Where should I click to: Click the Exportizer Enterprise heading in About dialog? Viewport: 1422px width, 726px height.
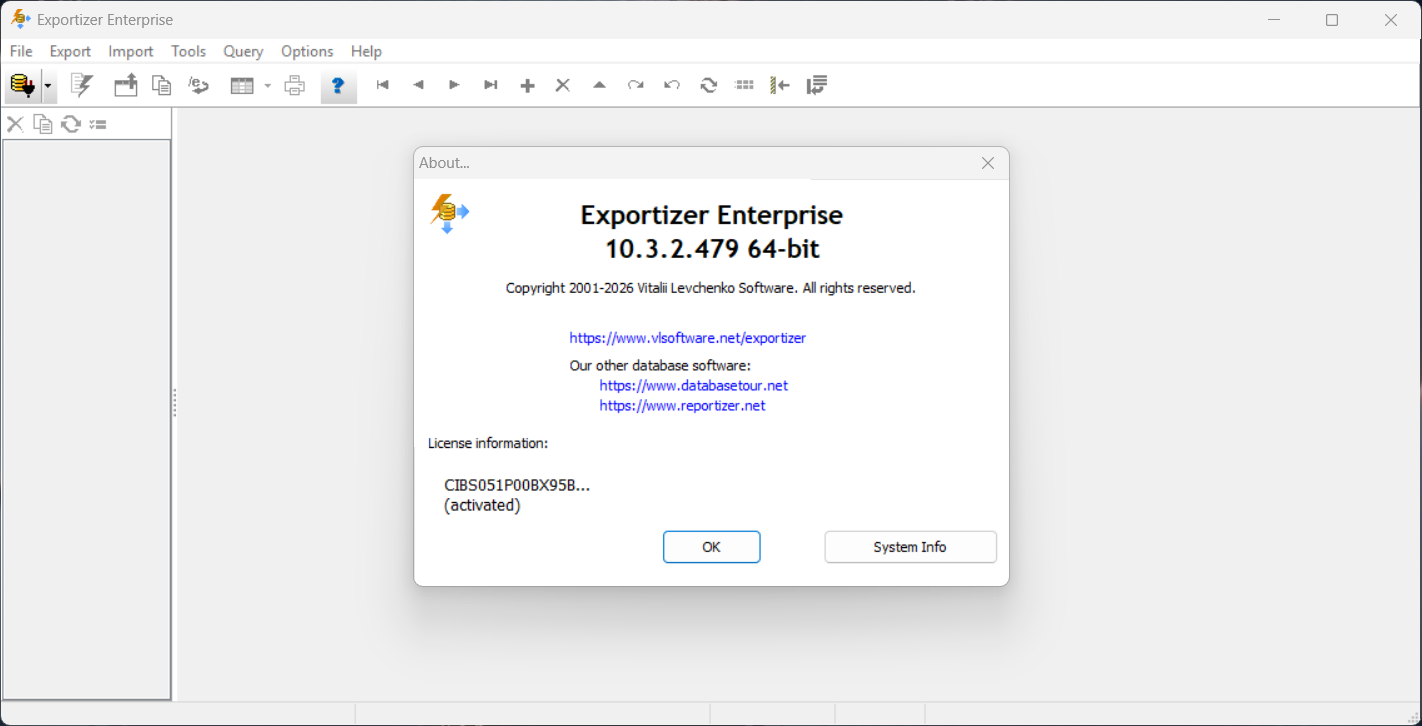click(712, 215)
